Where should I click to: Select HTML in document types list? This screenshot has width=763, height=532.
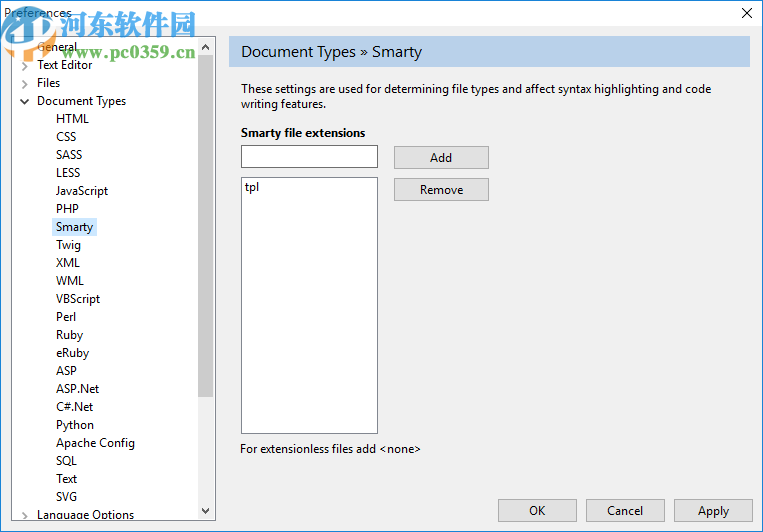(x=72, y=119)
